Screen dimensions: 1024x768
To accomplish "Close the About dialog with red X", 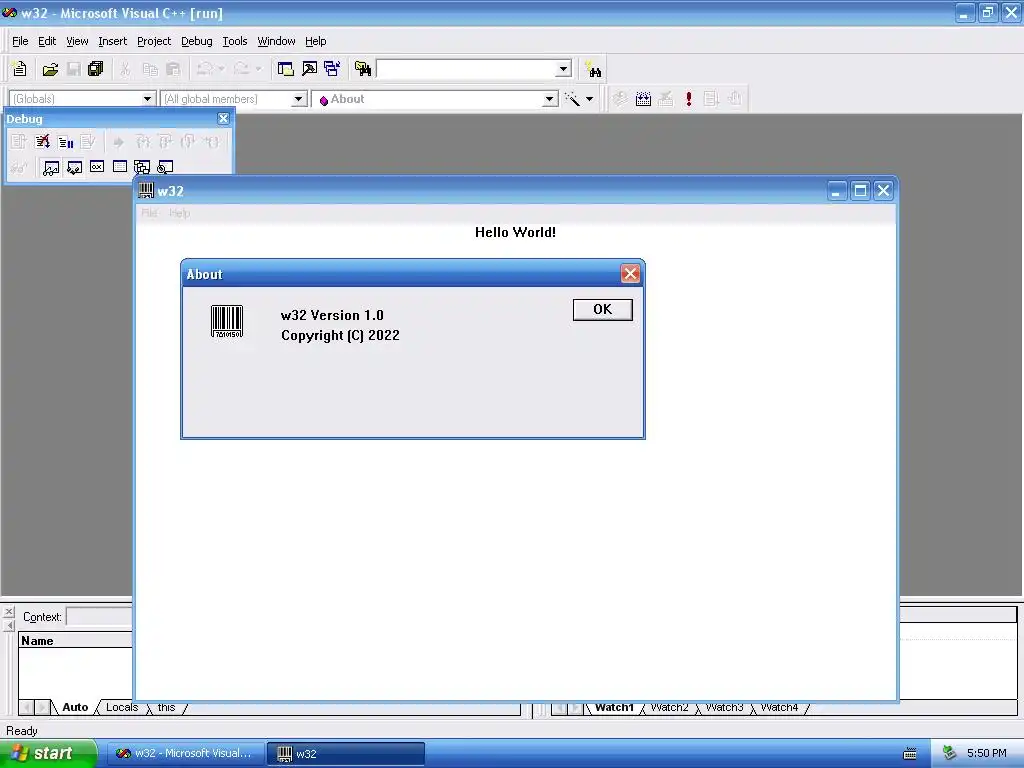I will tap(630, 274).
